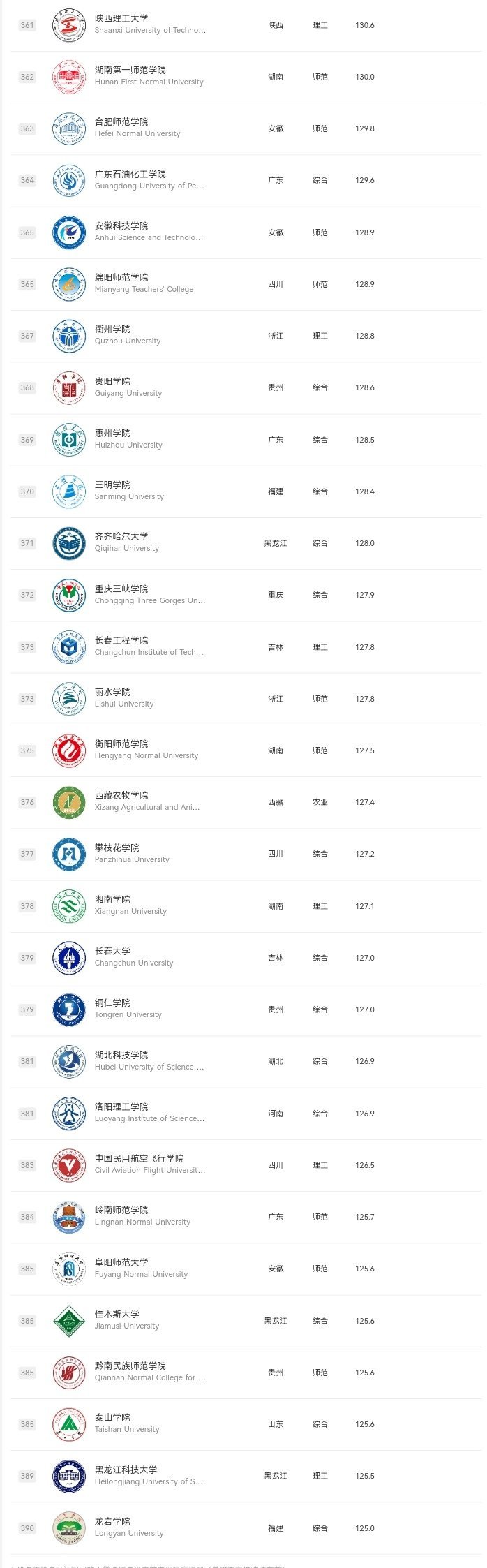The image size is (487, 1568).
Task: Click Heilongjiang University of Science name
Action: [x=149, y=1481]
